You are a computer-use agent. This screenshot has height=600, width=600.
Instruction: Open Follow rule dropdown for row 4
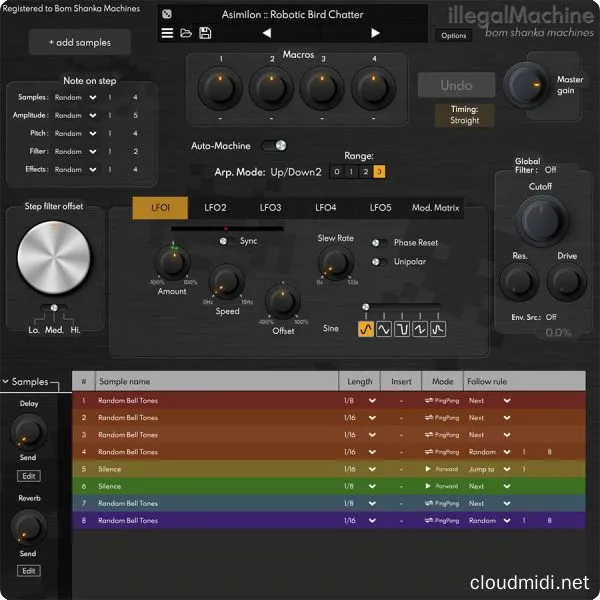(507, 452)
